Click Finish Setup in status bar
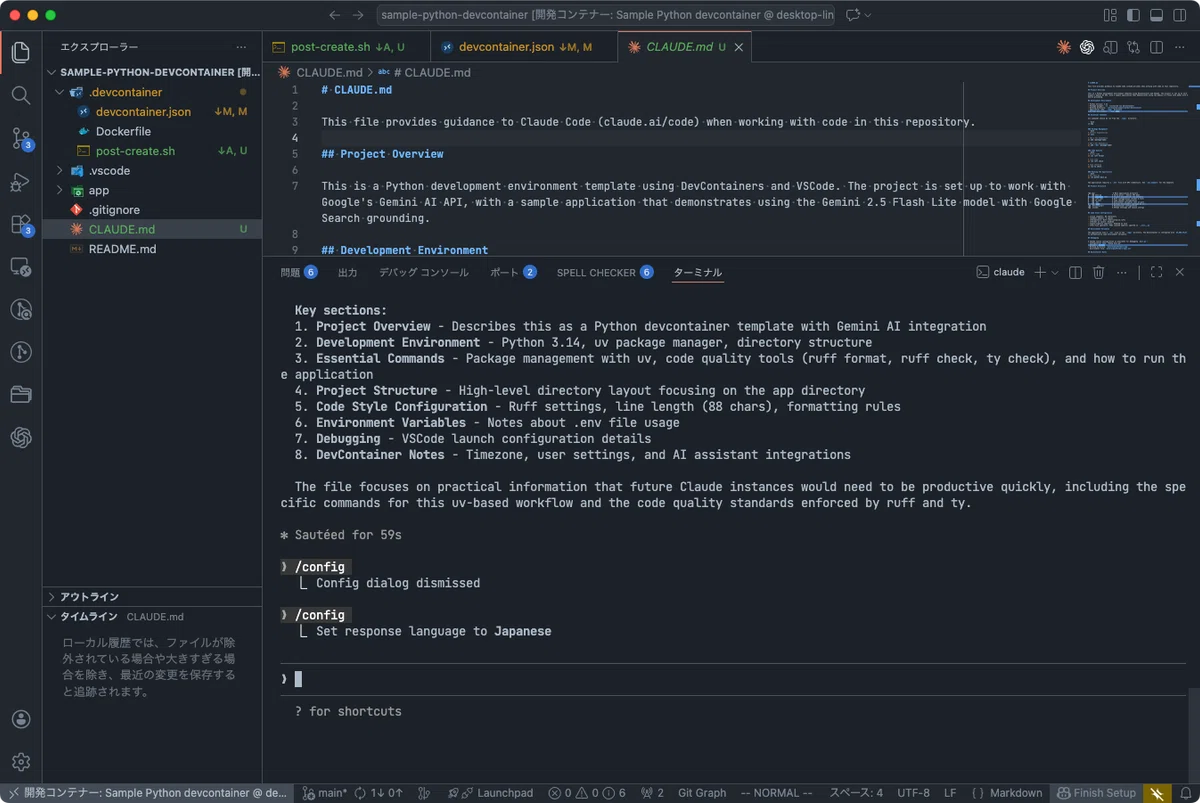This screenshot has width=1200, height=803. point(1096,793)
